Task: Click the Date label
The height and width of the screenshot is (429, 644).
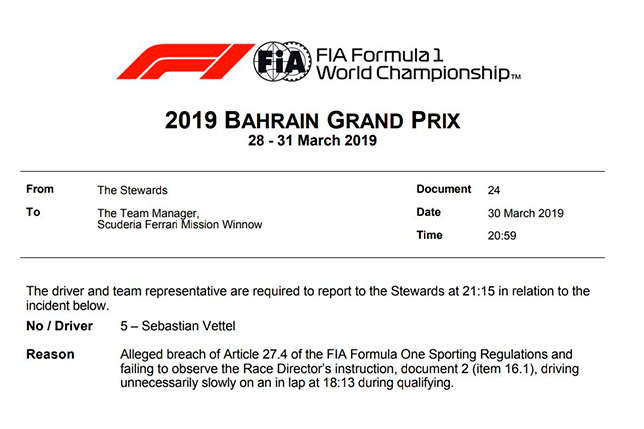Action: (x=429, y=212)
